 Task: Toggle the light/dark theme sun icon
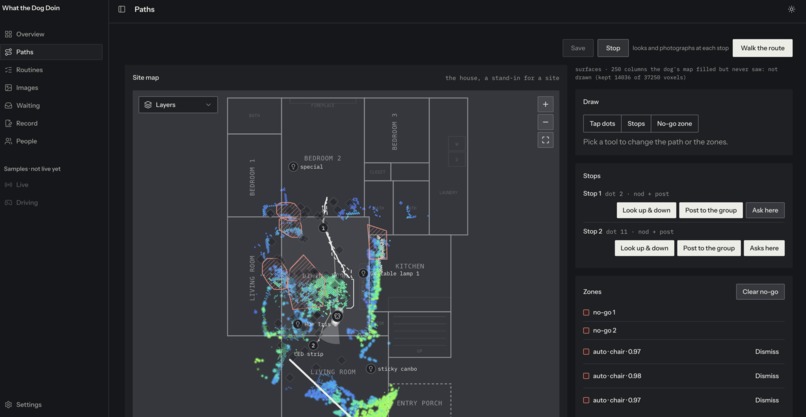pyautogui.click(x=791, y=9)
